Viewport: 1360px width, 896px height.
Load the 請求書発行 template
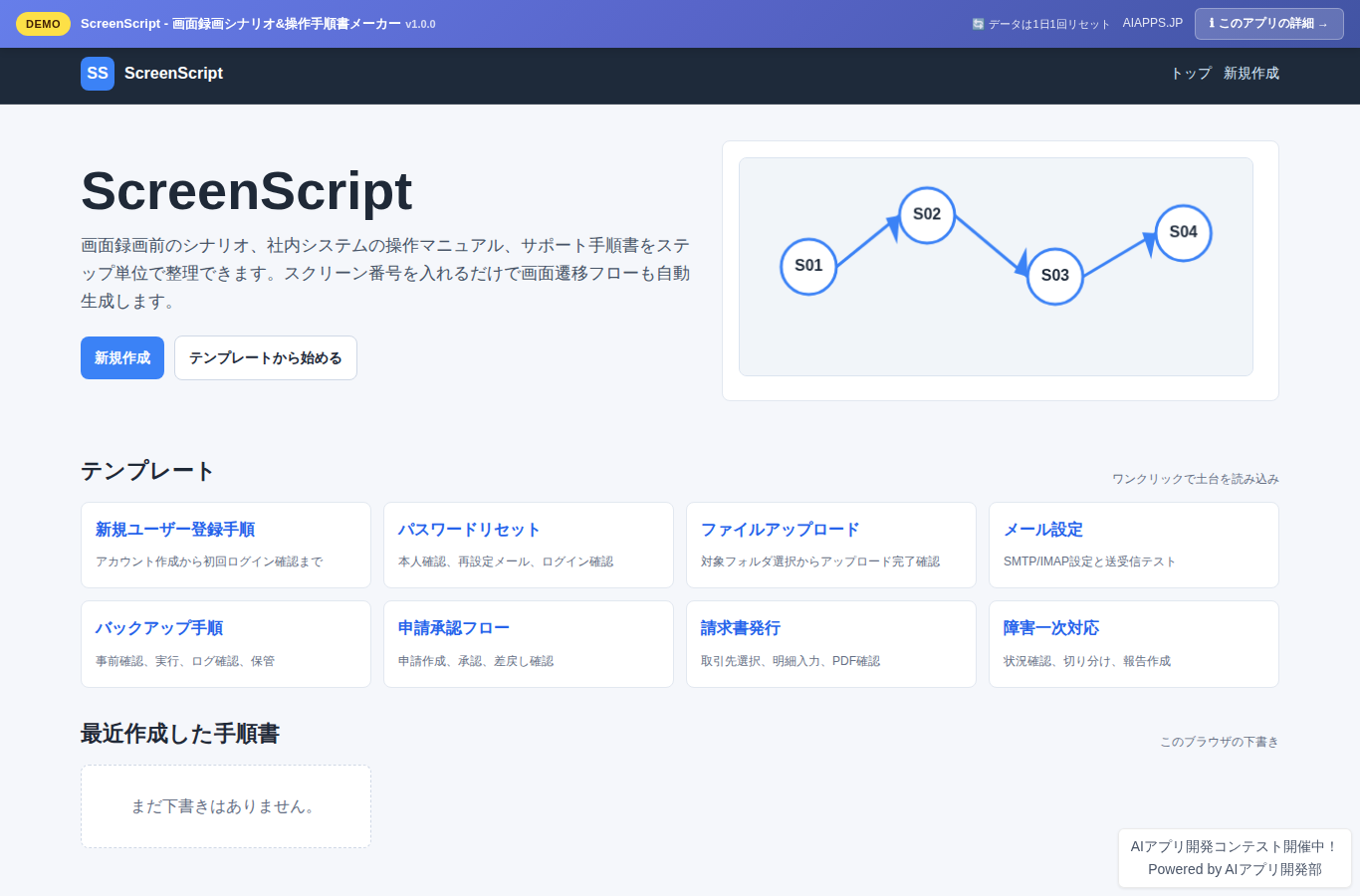[831, 644]
